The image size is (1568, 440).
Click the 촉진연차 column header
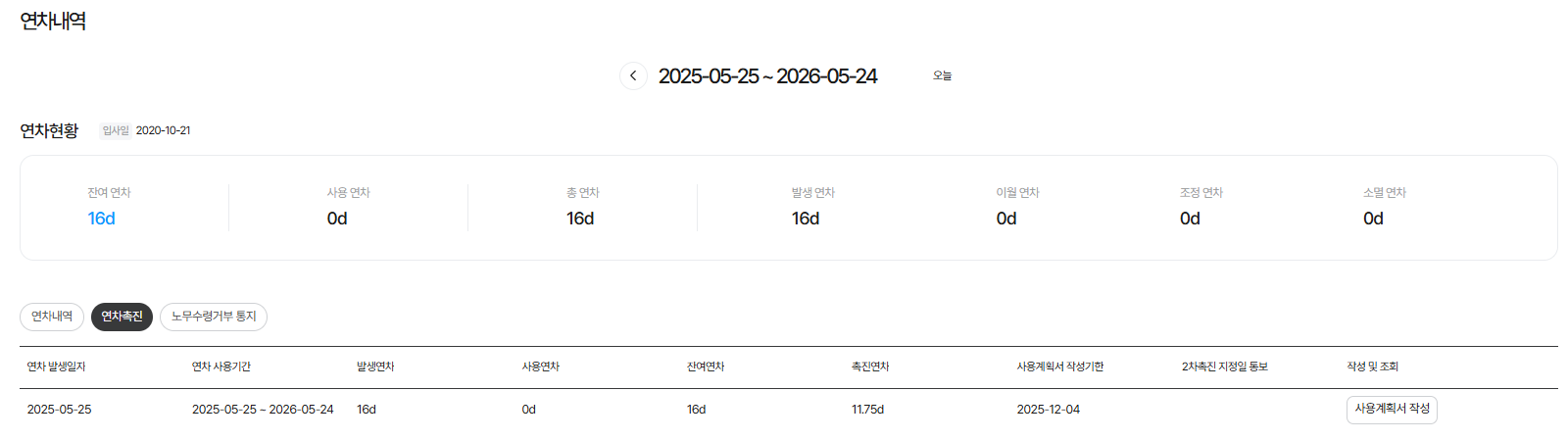[870, 367]
